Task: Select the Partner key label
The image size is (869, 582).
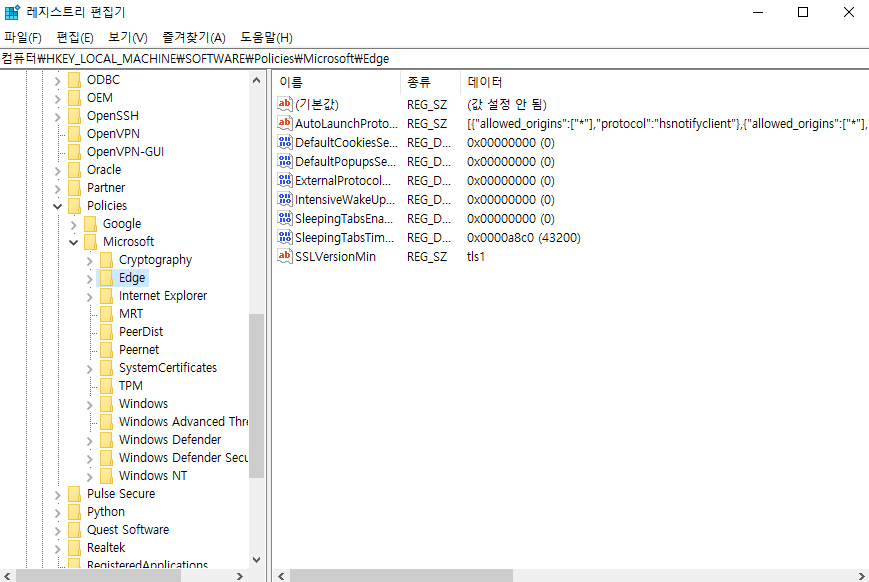Action: click(106, 188)
